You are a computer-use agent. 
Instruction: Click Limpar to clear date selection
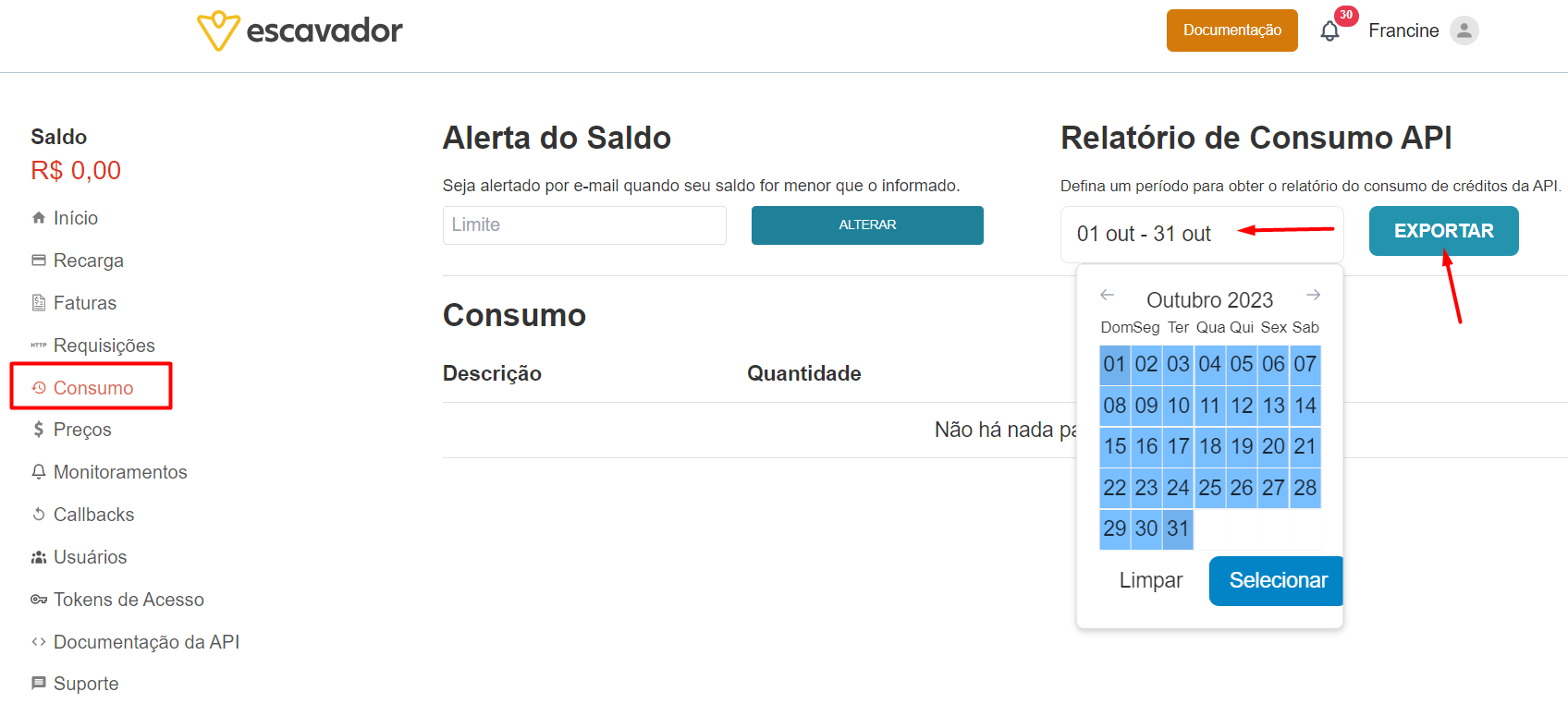tap(1151, 580)
